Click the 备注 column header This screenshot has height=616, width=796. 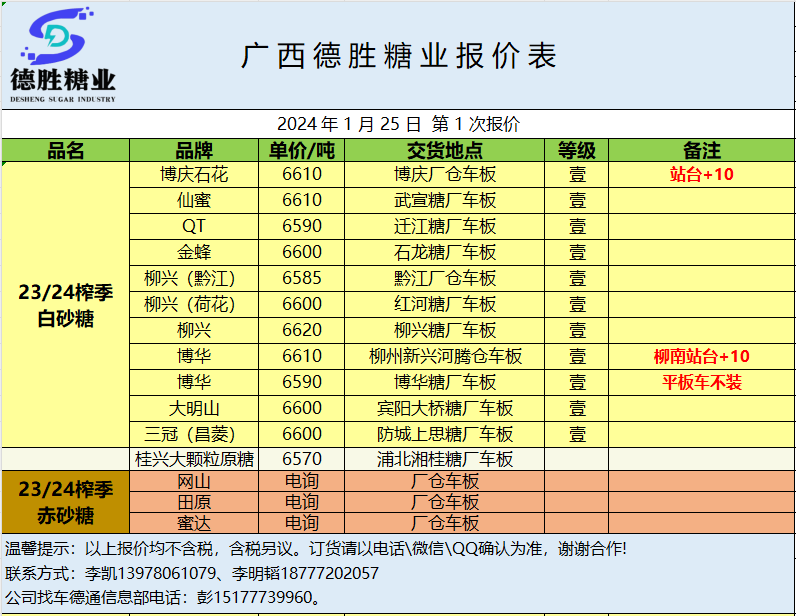(701, 151)
